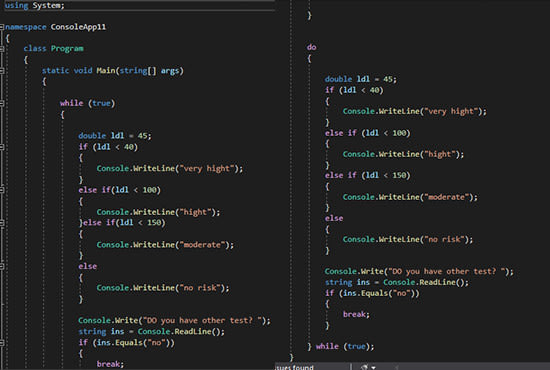Click the '"very hight"' WriteLine in the while loop
This screenshot has width=550, height=370.
coord(169,169)
